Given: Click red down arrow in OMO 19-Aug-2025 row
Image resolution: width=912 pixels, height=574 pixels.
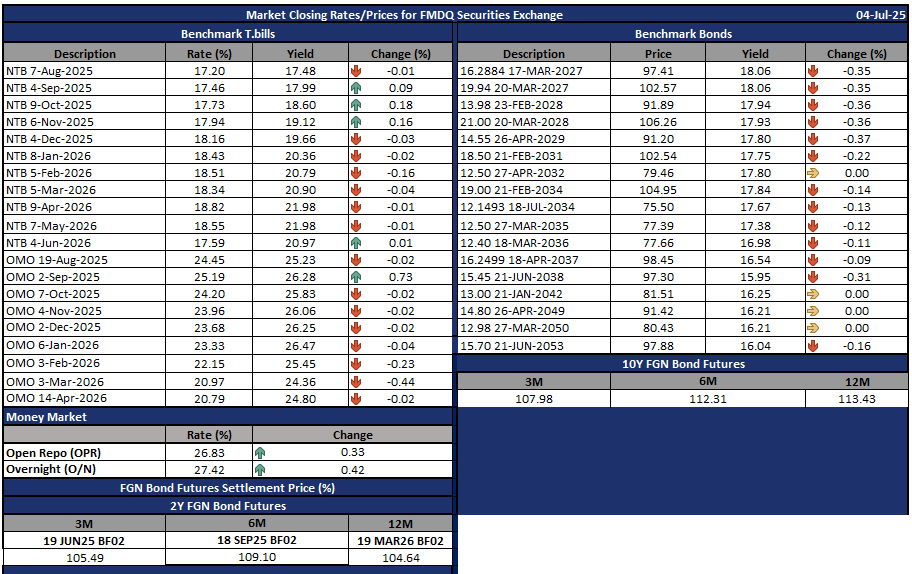Looking at the screenshot, I should 356,260.
